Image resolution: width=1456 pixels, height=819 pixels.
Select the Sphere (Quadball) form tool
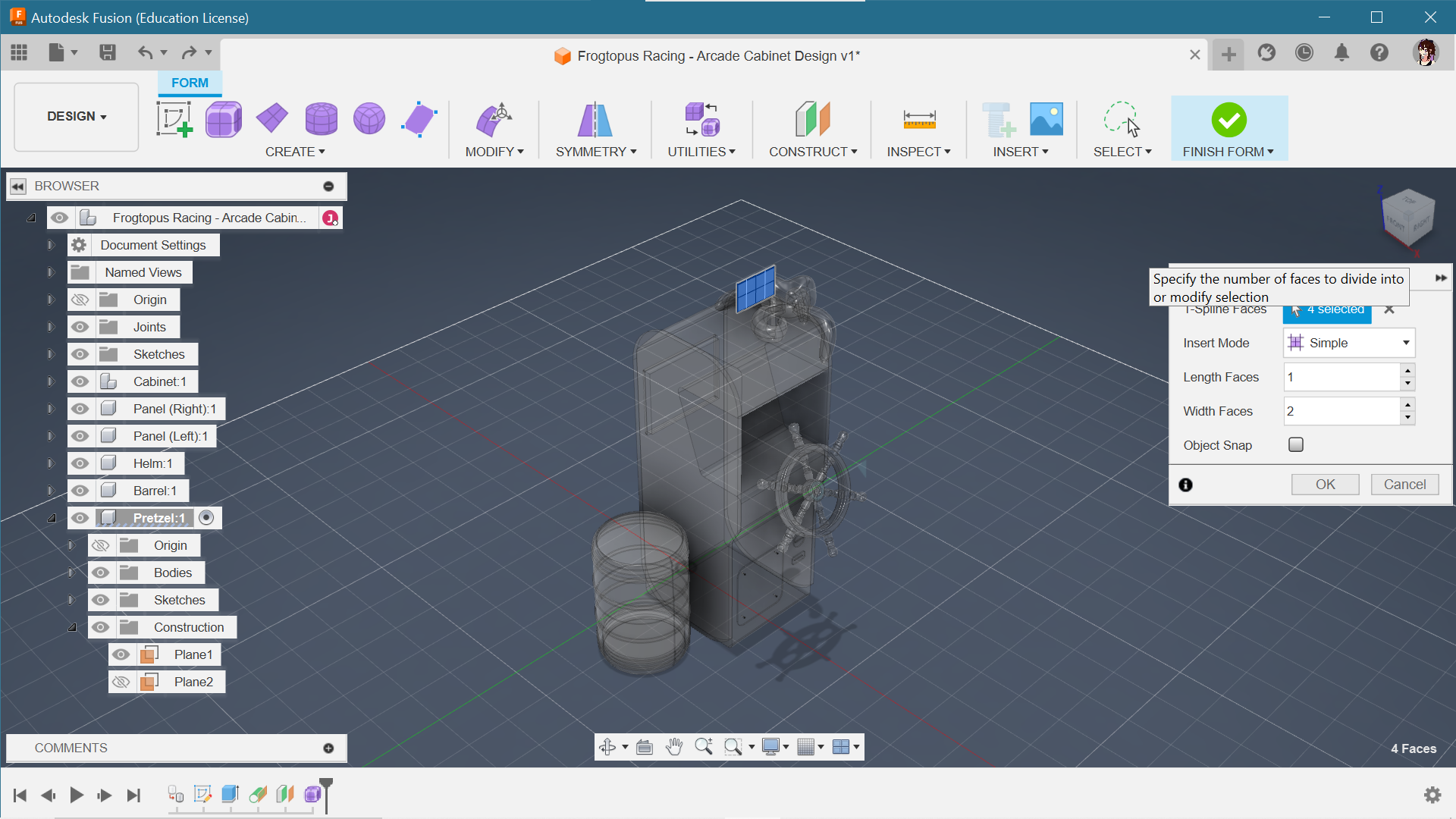pyautogui.click(x=369, y=119)
